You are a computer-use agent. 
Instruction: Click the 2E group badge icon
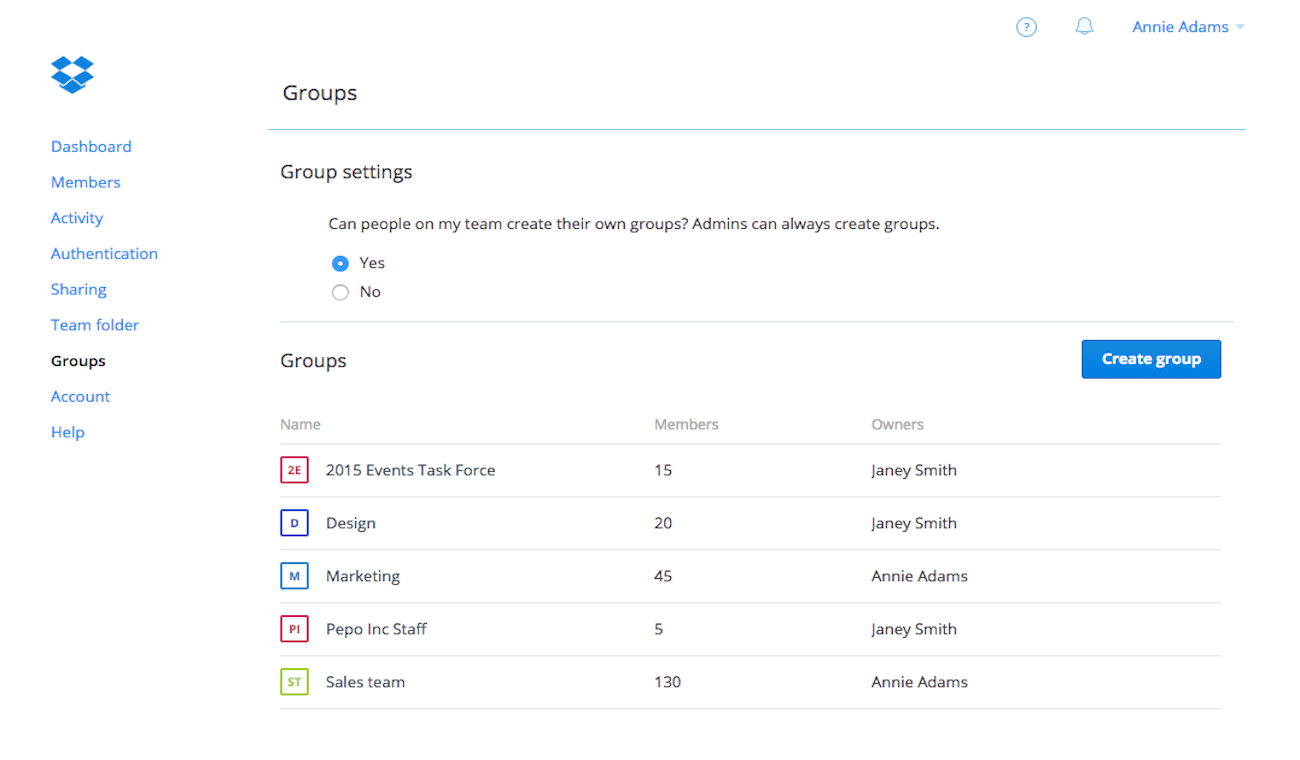pyautogui.click(x=294, y=470)
